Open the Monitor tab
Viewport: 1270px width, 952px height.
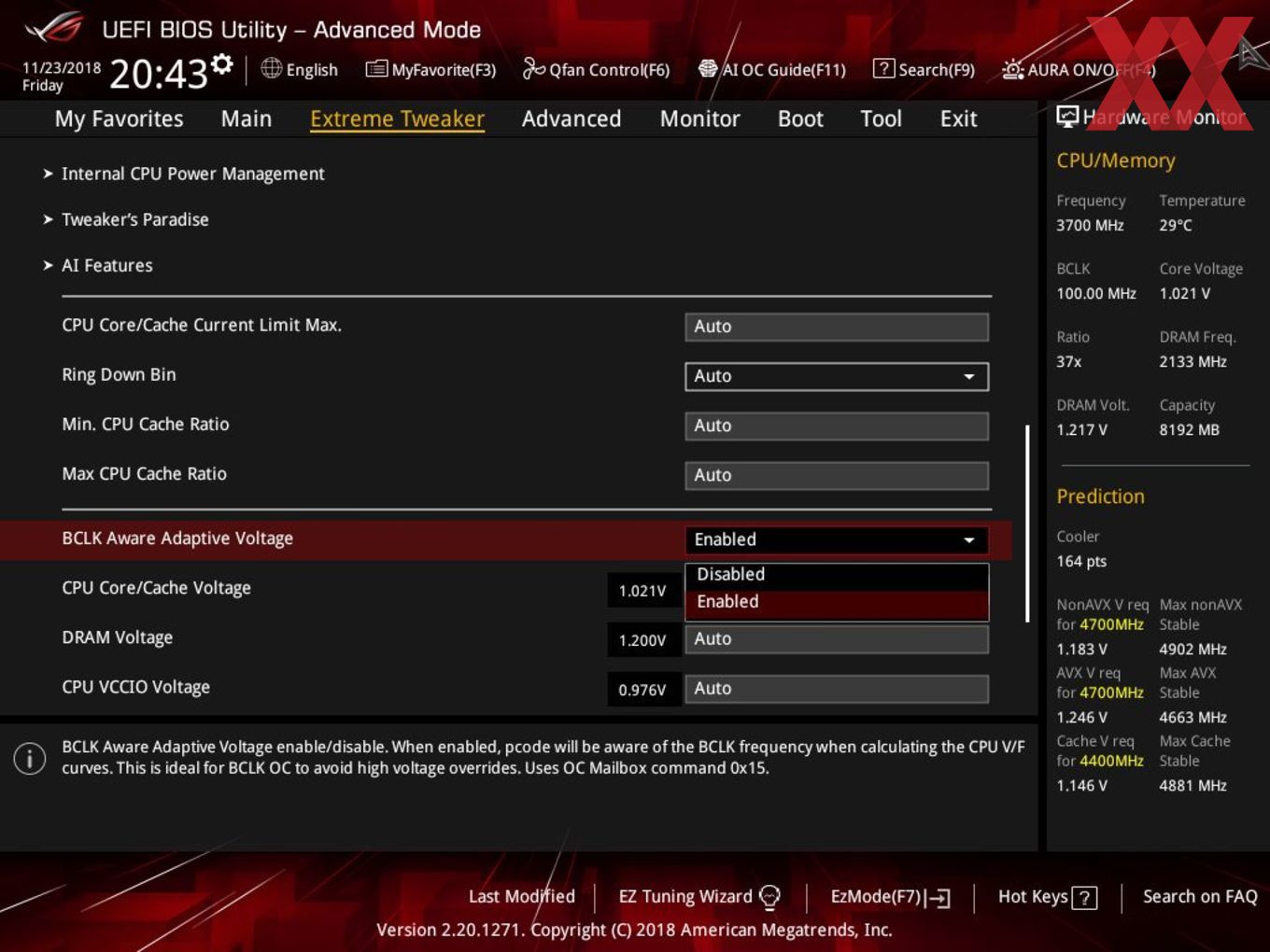(x=699, y=119)
